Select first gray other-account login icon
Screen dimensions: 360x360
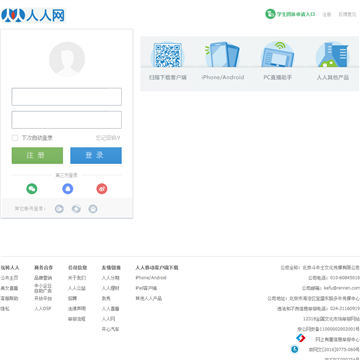pos(59,209)
